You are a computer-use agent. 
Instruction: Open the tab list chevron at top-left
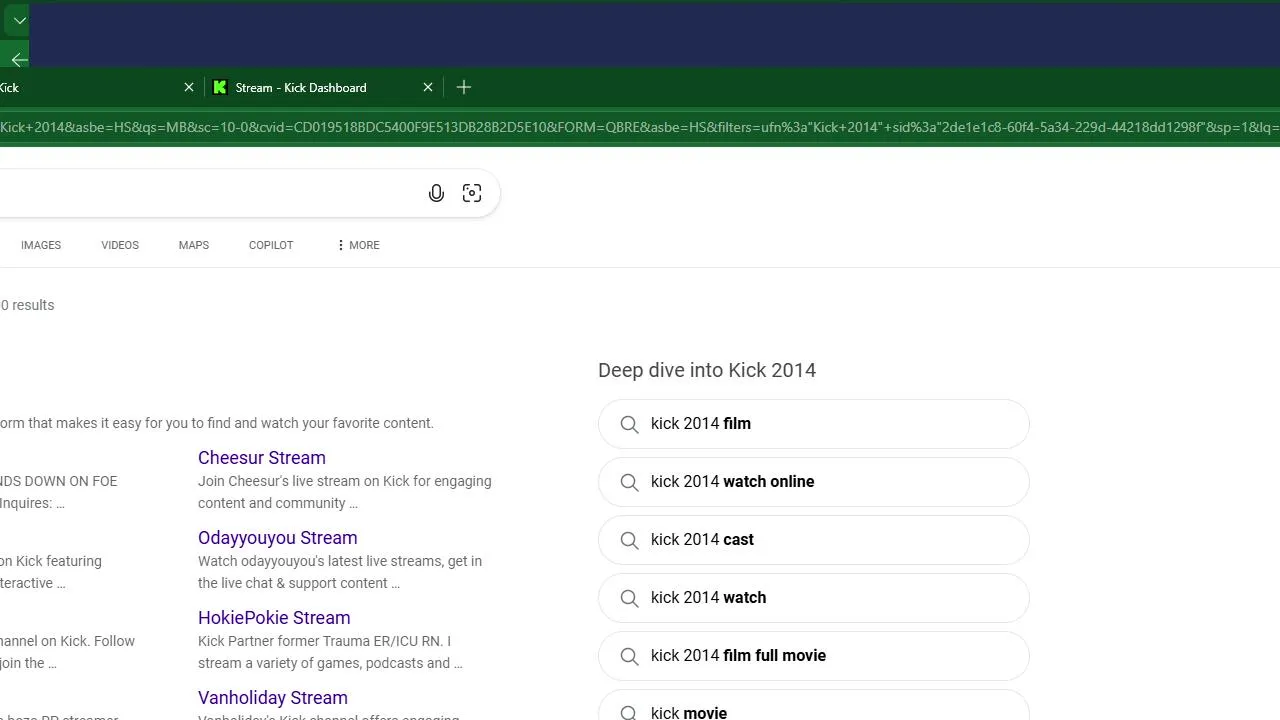19,20
